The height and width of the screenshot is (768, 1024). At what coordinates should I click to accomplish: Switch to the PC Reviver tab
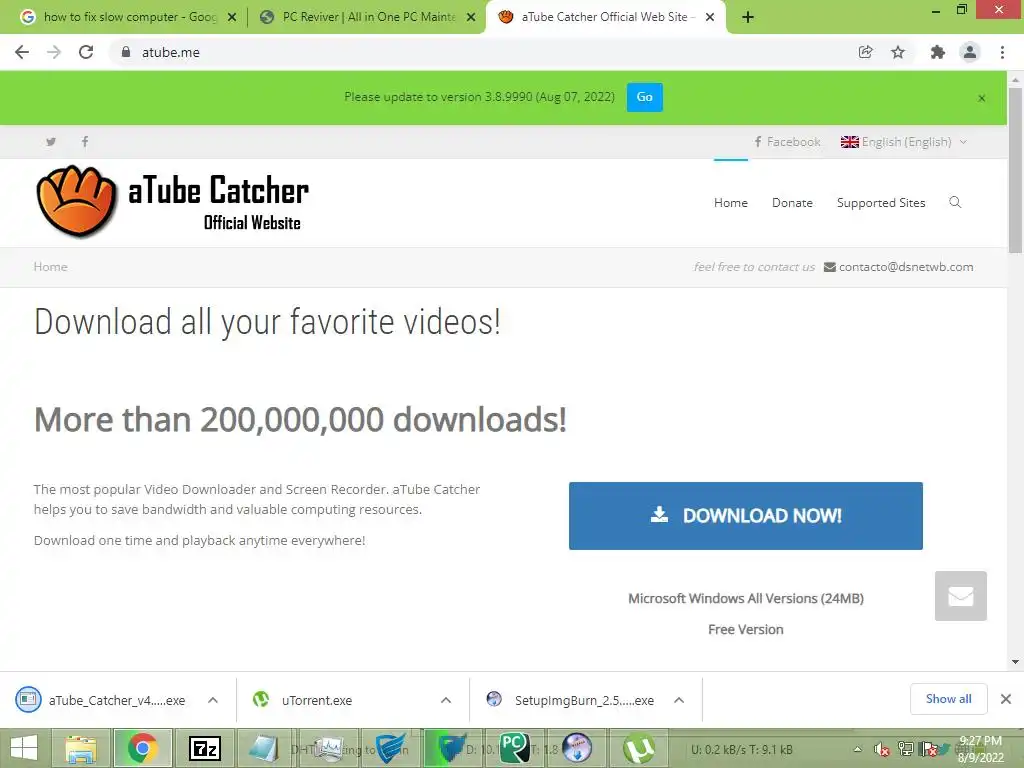(368, 17)
